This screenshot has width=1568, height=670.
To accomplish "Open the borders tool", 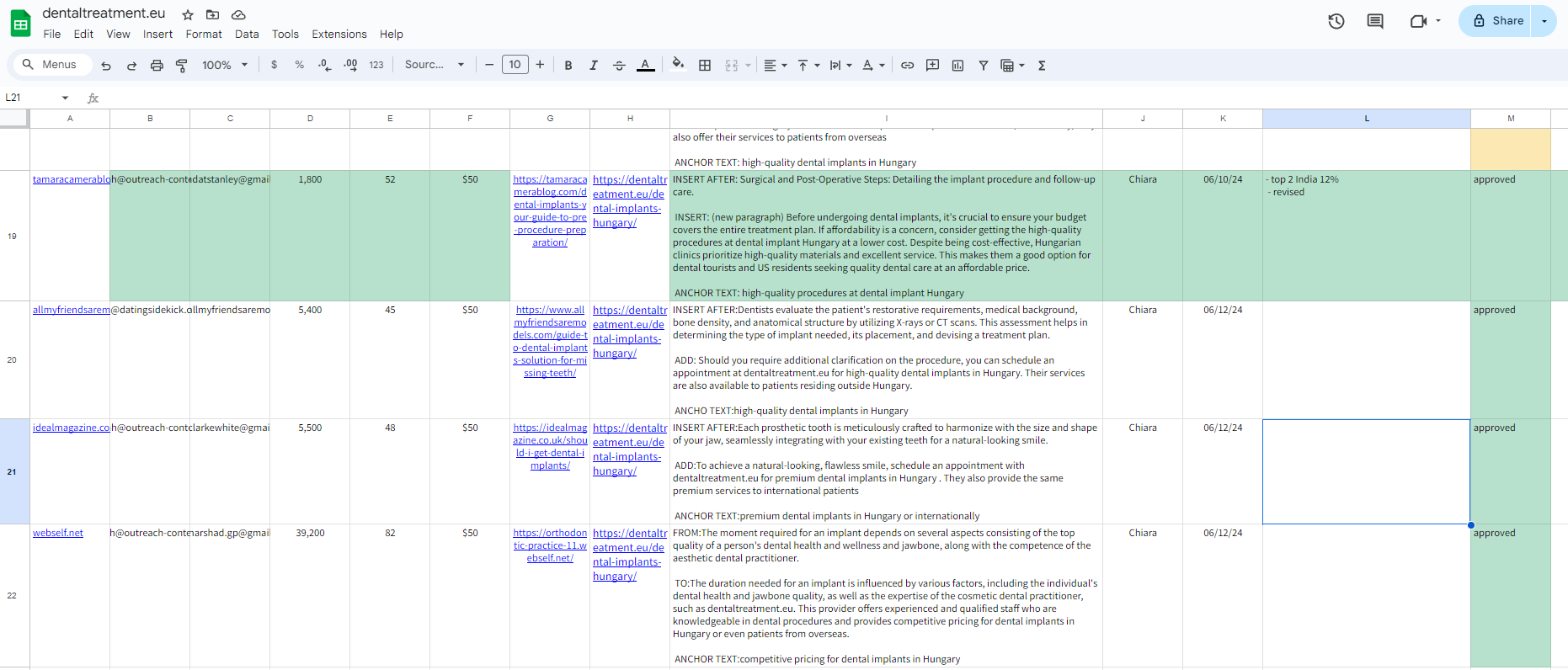I will 705,65.
